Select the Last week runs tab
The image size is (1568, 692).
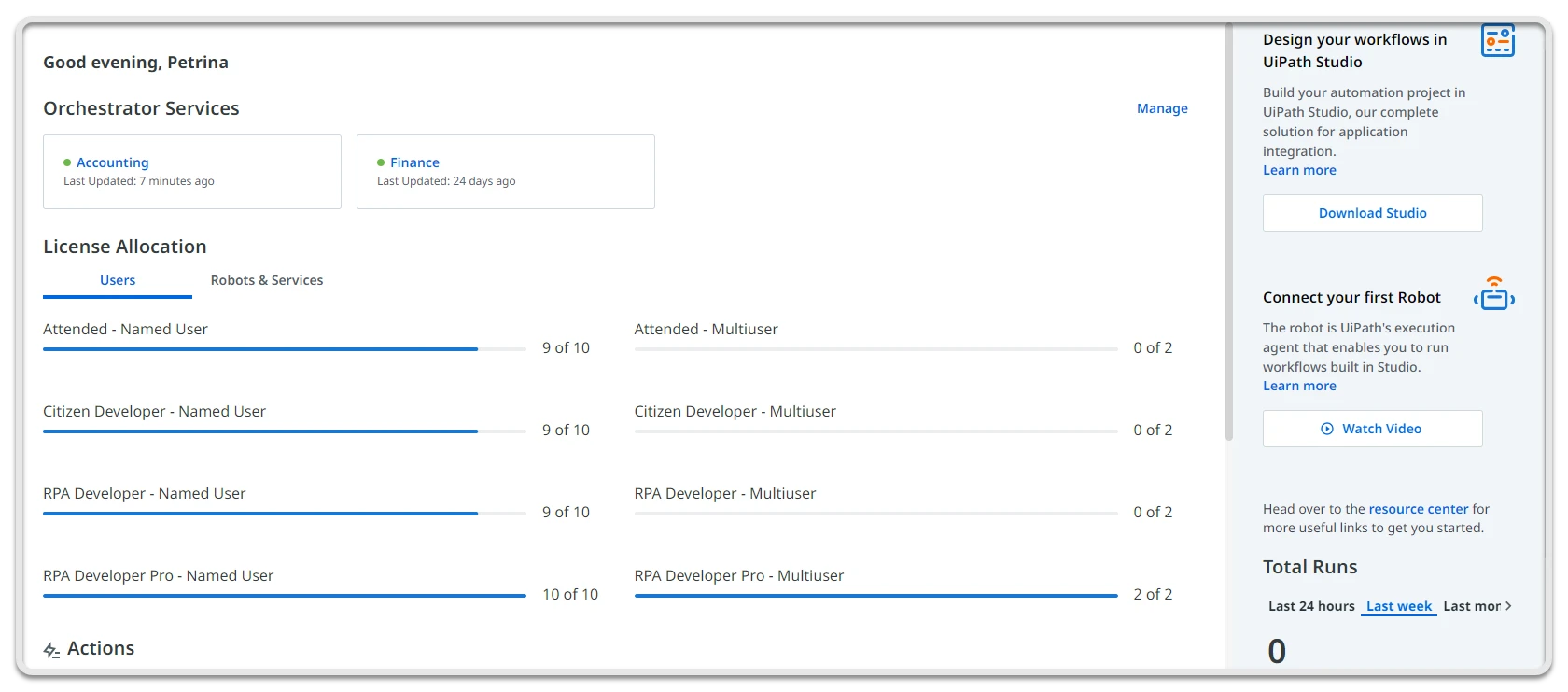[1398, 606]
